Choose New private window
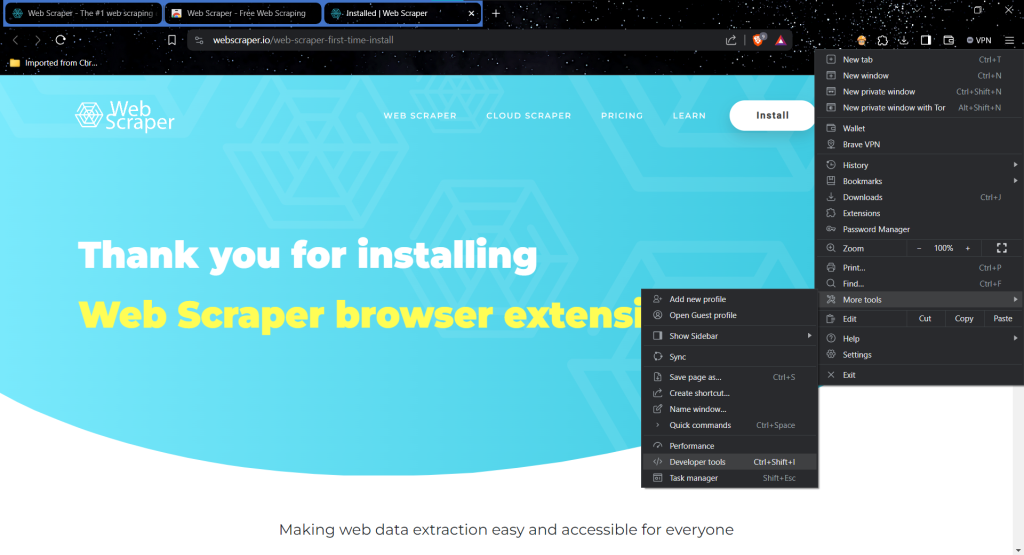The width and height of the screenshot is (1024, 555). pyautogui.click(x=918, y=91)
